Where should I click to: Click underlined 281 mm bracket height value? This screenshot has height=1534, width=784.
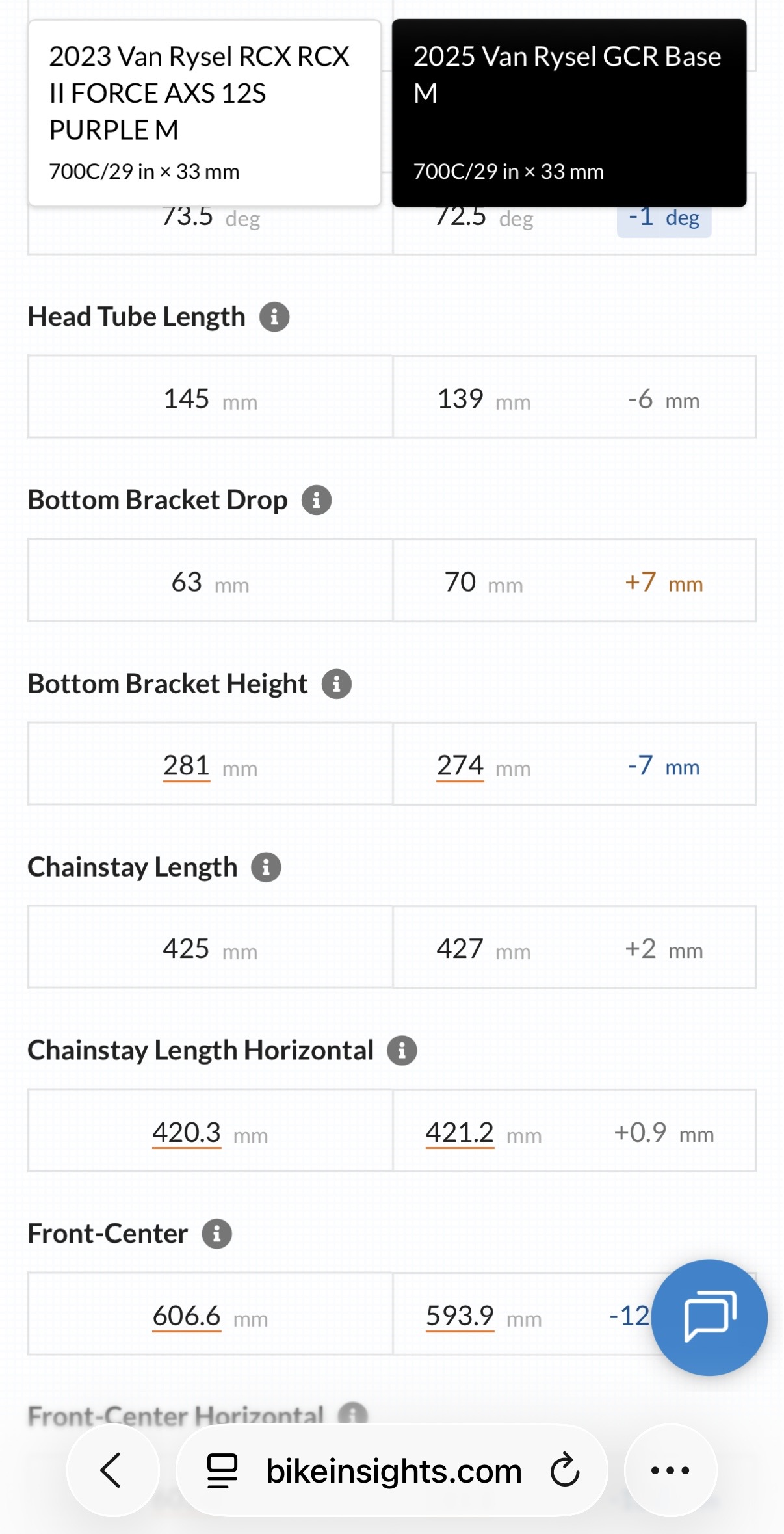coord(187,766)
